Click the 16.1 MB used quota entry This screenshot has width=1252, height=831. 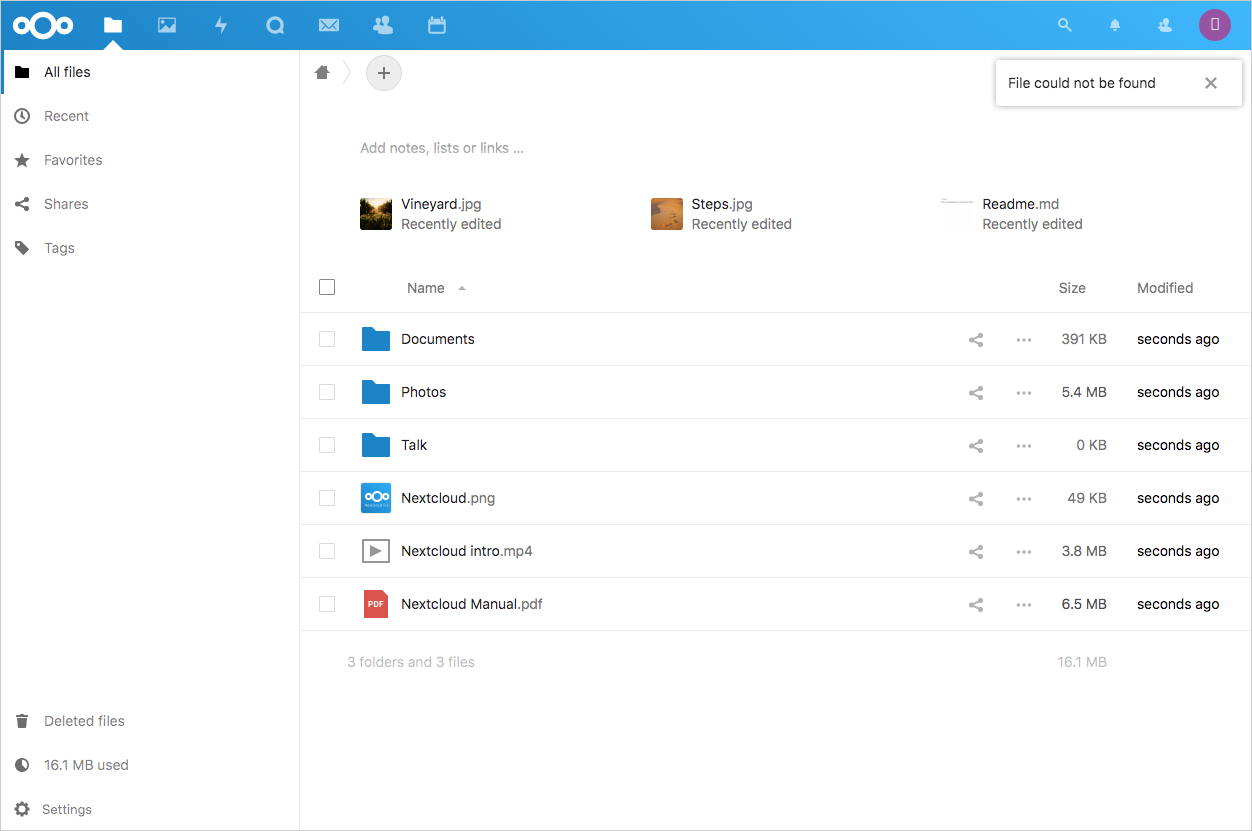(x=150, y=765)
